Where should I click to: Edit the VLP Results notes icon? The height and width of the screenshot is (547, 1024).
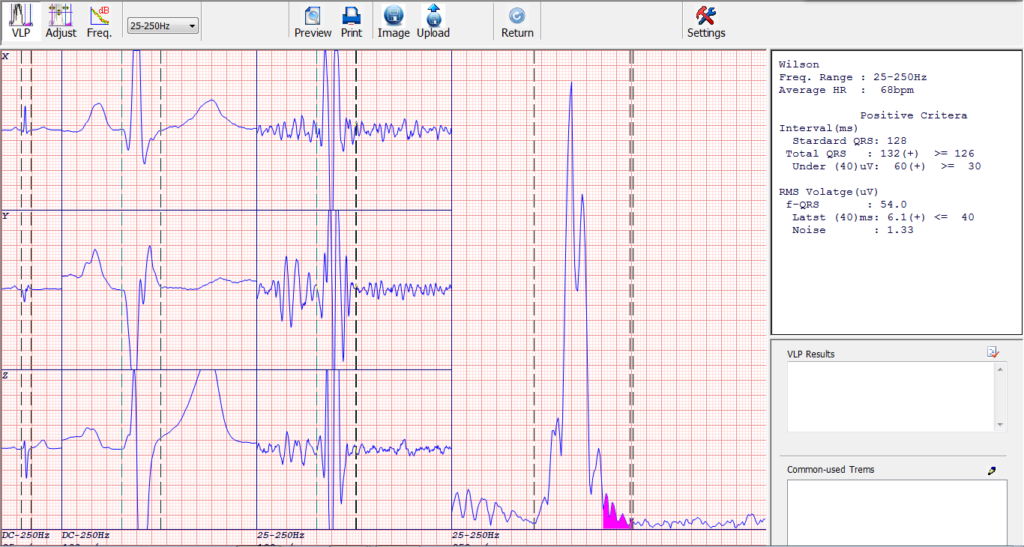tap(993, 352)
